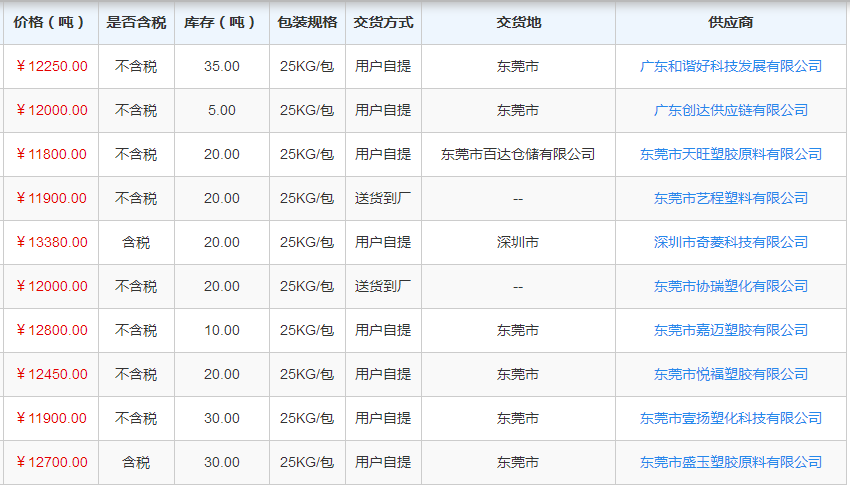Click 含税 in the ¥13380.00 row
This screenshot has width=850, height=487.
[x=136, y=242]
